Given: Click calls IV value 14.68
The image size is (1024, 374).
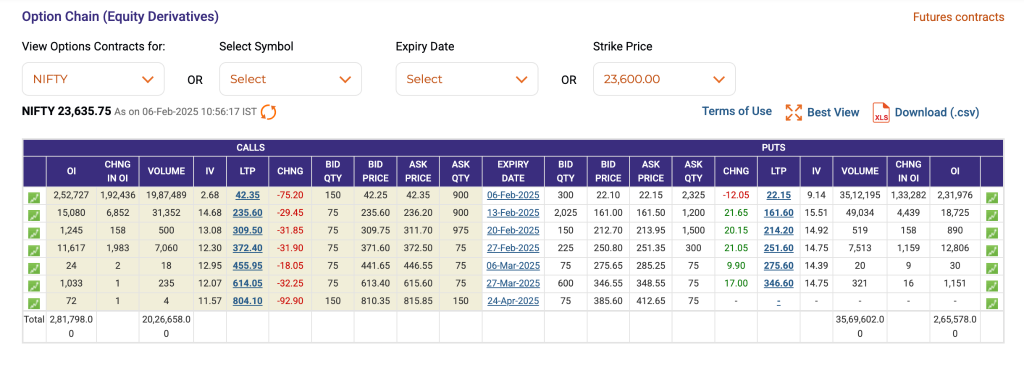Looking at the screenshot, I should (x=210, y=213).
